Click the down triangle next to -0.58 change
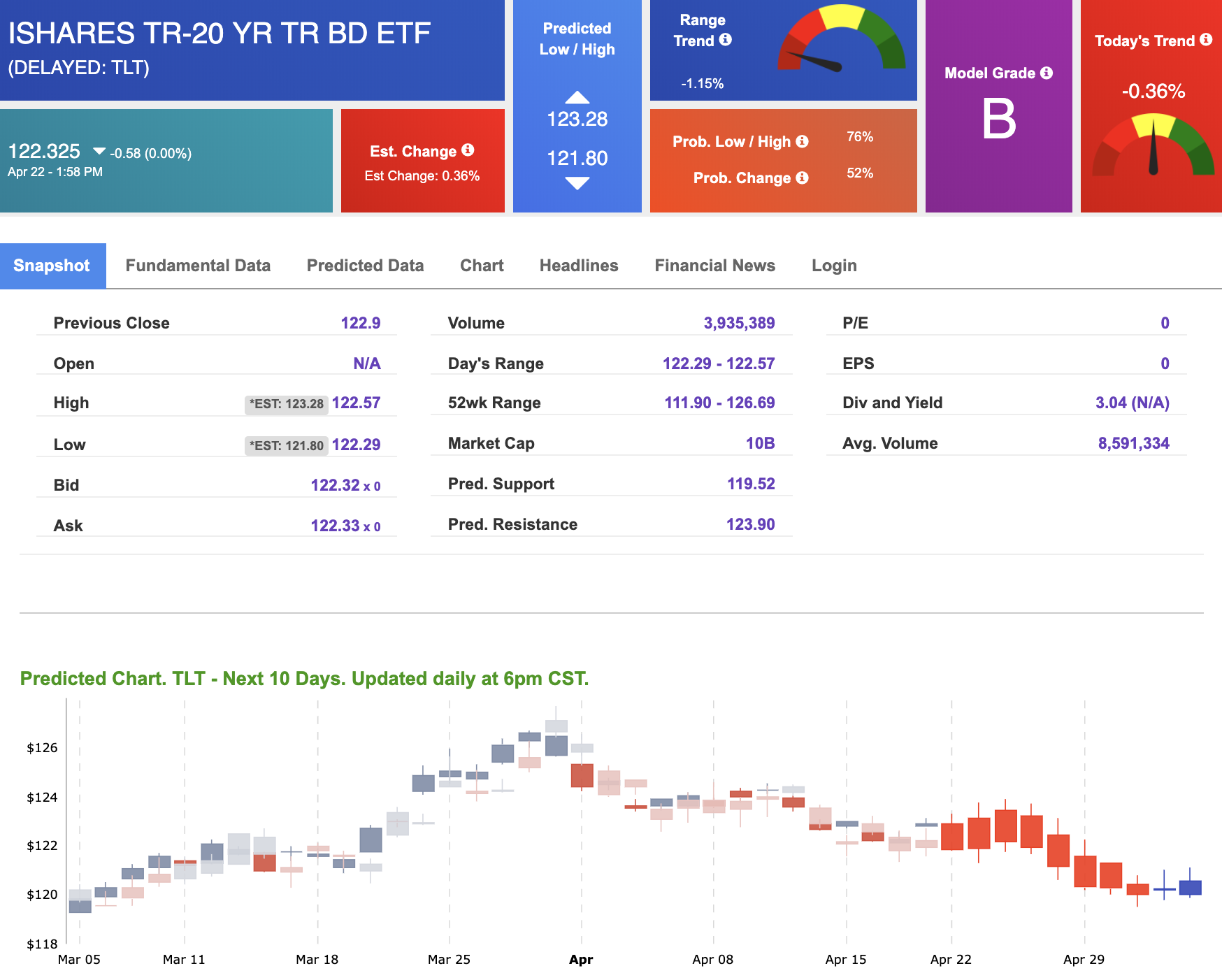Image resolution: width=1222 pixels, height=980 pixels. tap(99, 152)
